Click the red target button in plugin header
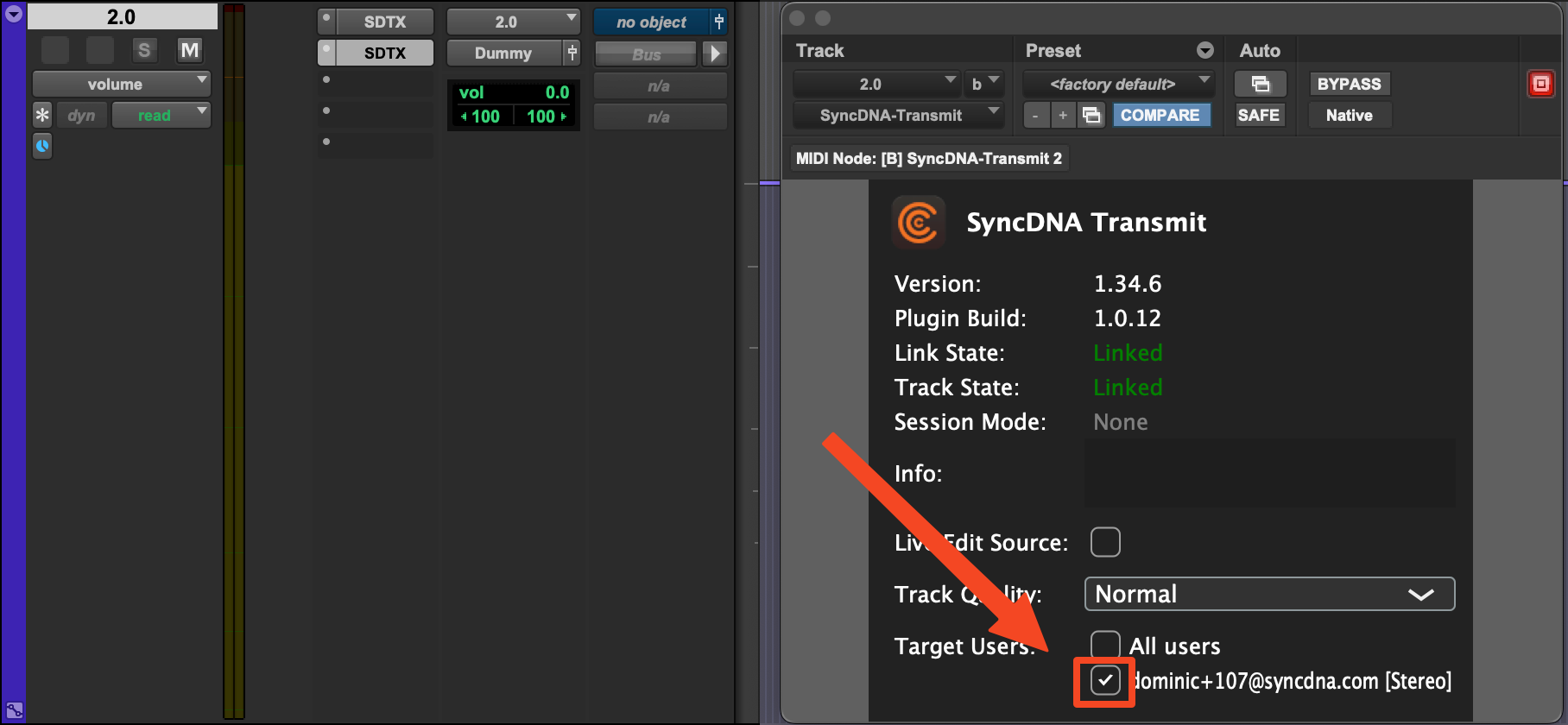Viewport: 1568px width, 725px height. [x=1540, y=84]
